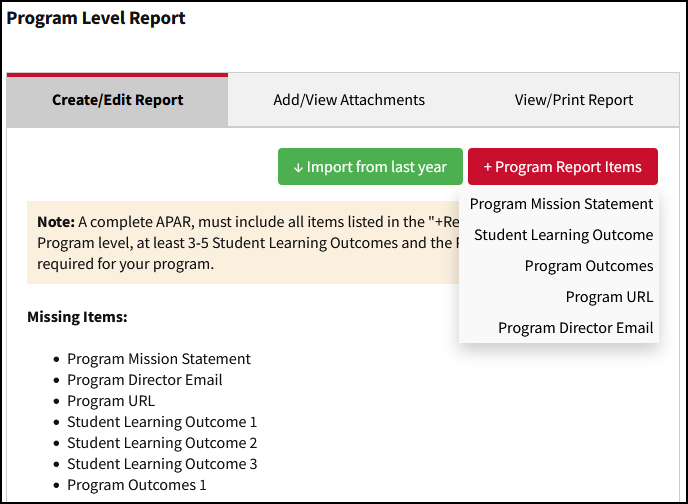Click Program Director Email in Missing Items
This screenshot has height=504, width=688.
click(x=144, y=380)
